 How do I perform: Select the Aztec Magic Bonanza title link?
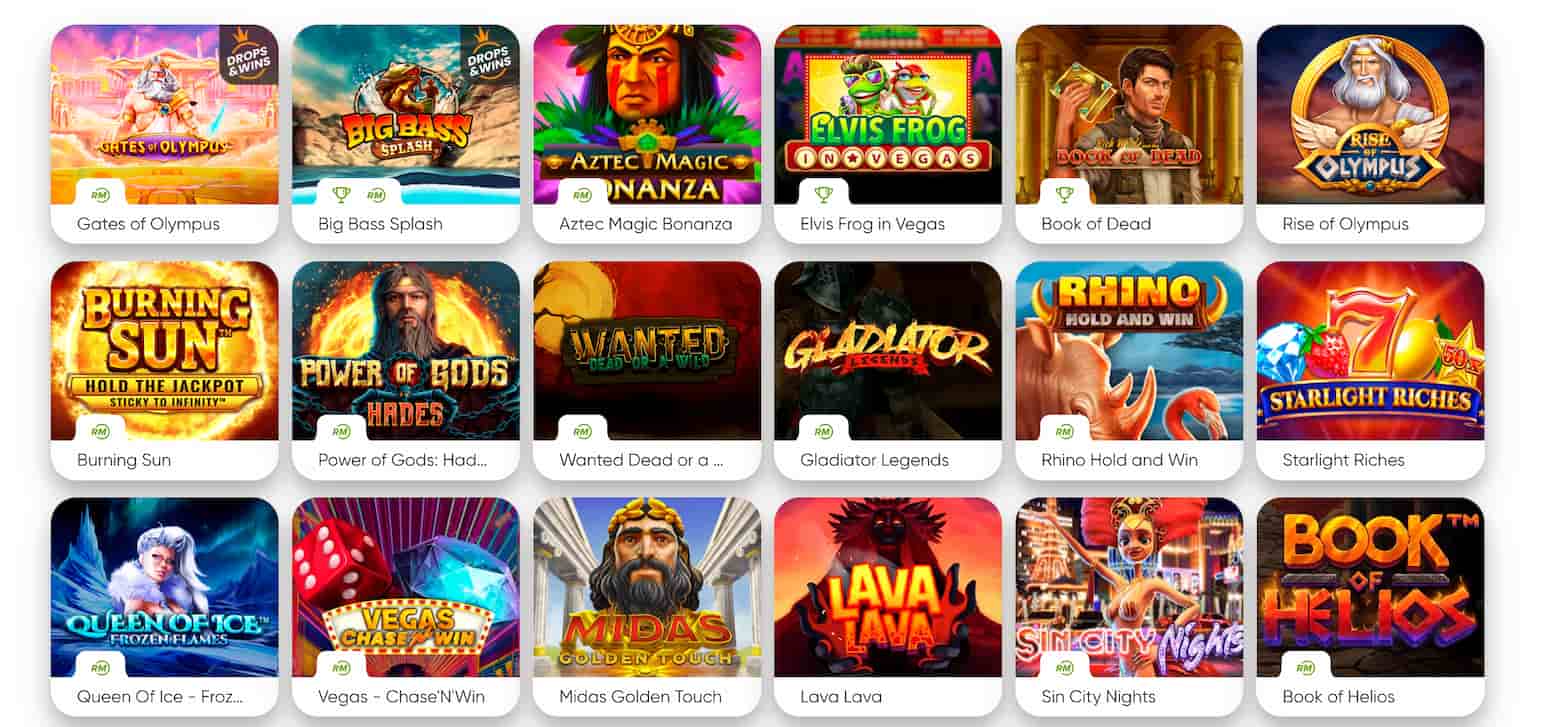click(x=646, y=224)
